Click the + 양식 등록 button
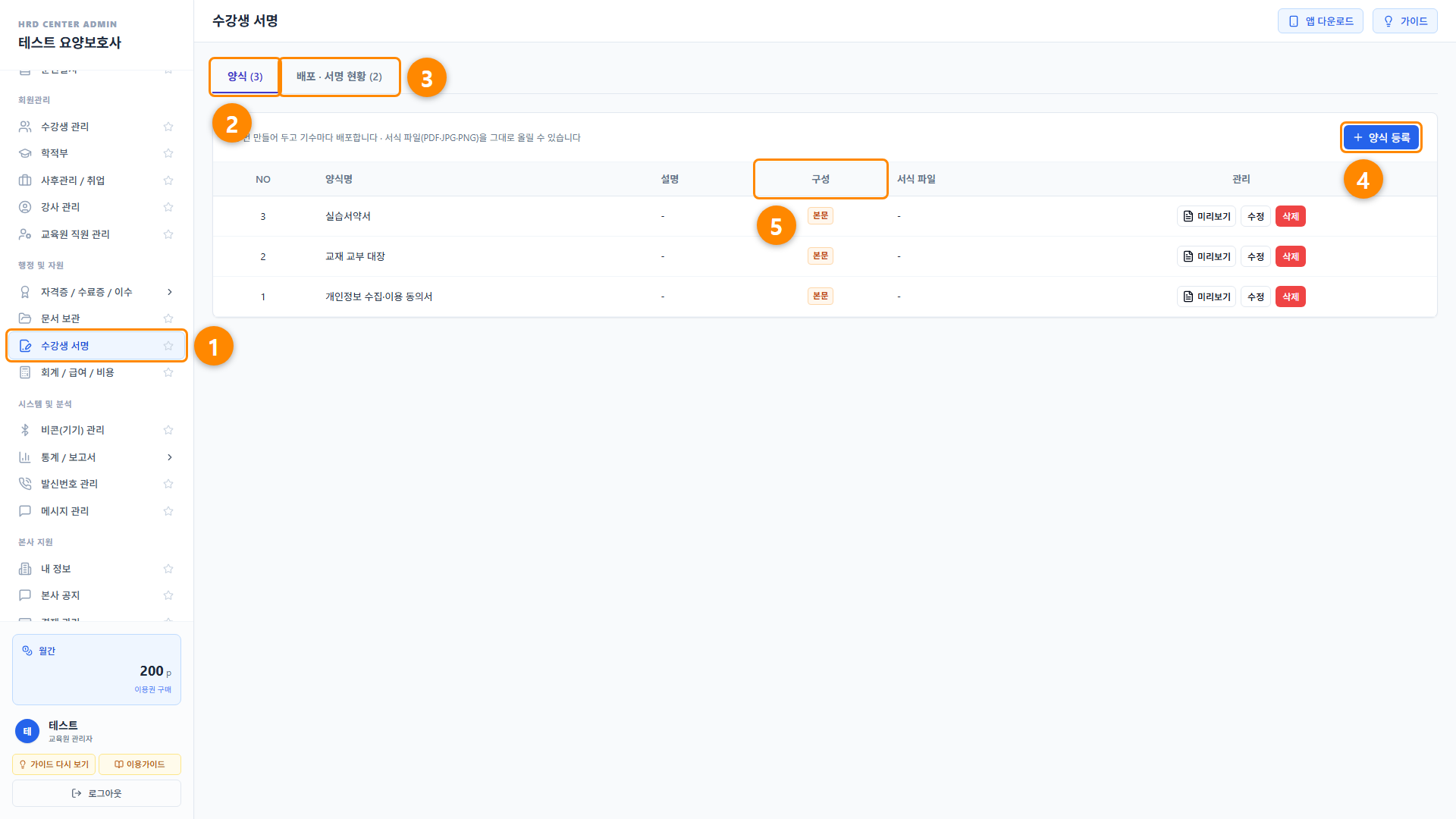The image size is (1456, 819). (1381, 137)
